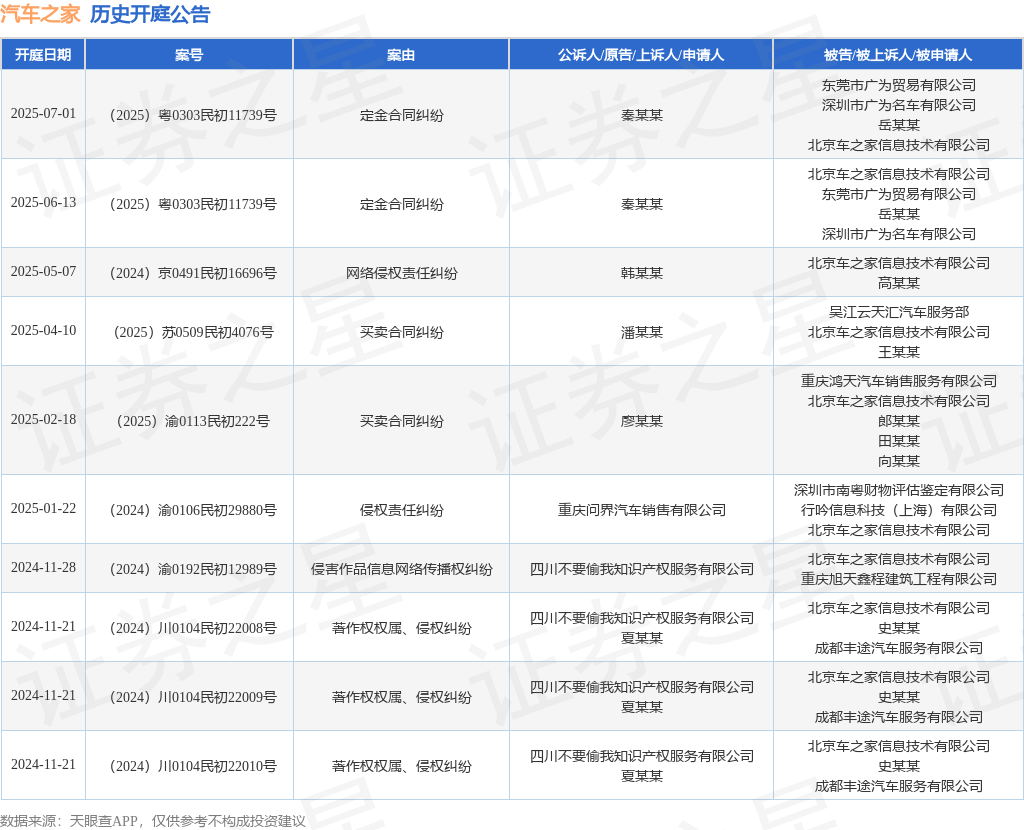Select the 被告/被上诉人/被申请人 header
The height and width of the screenshot is (830, 1024).
[898, 55]
